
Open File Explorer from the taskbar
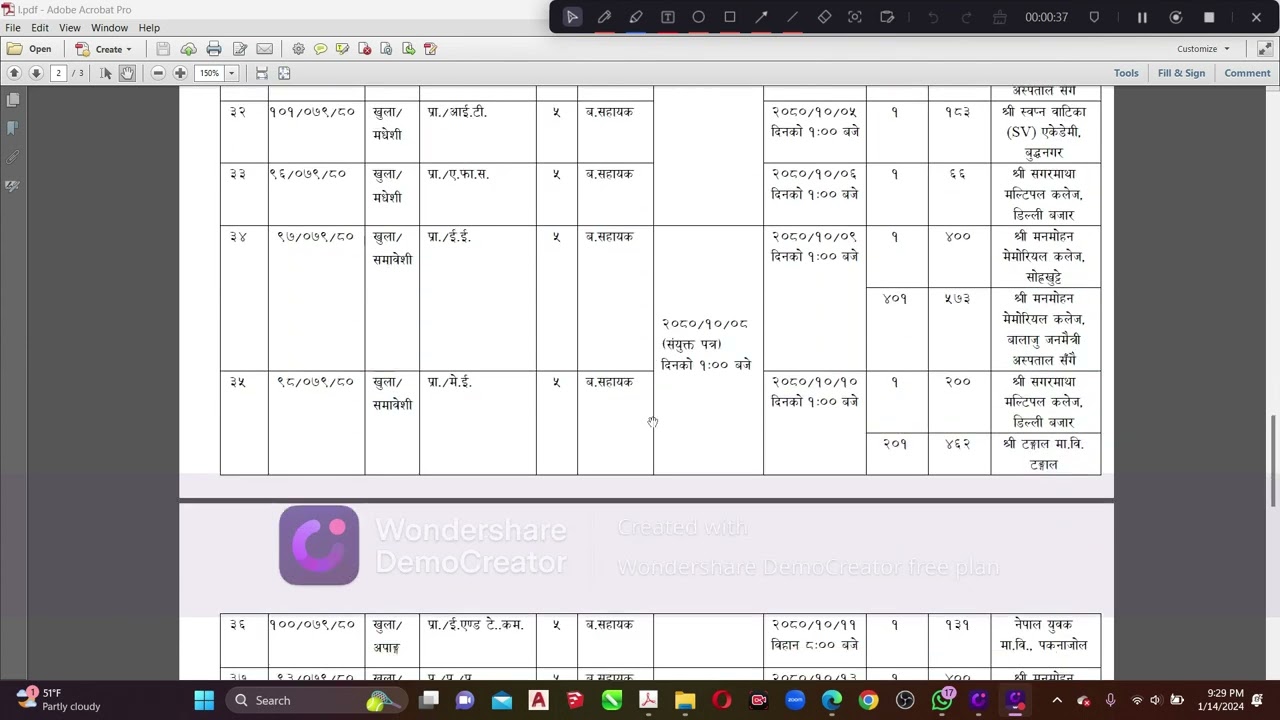click(x=685, y=700)
